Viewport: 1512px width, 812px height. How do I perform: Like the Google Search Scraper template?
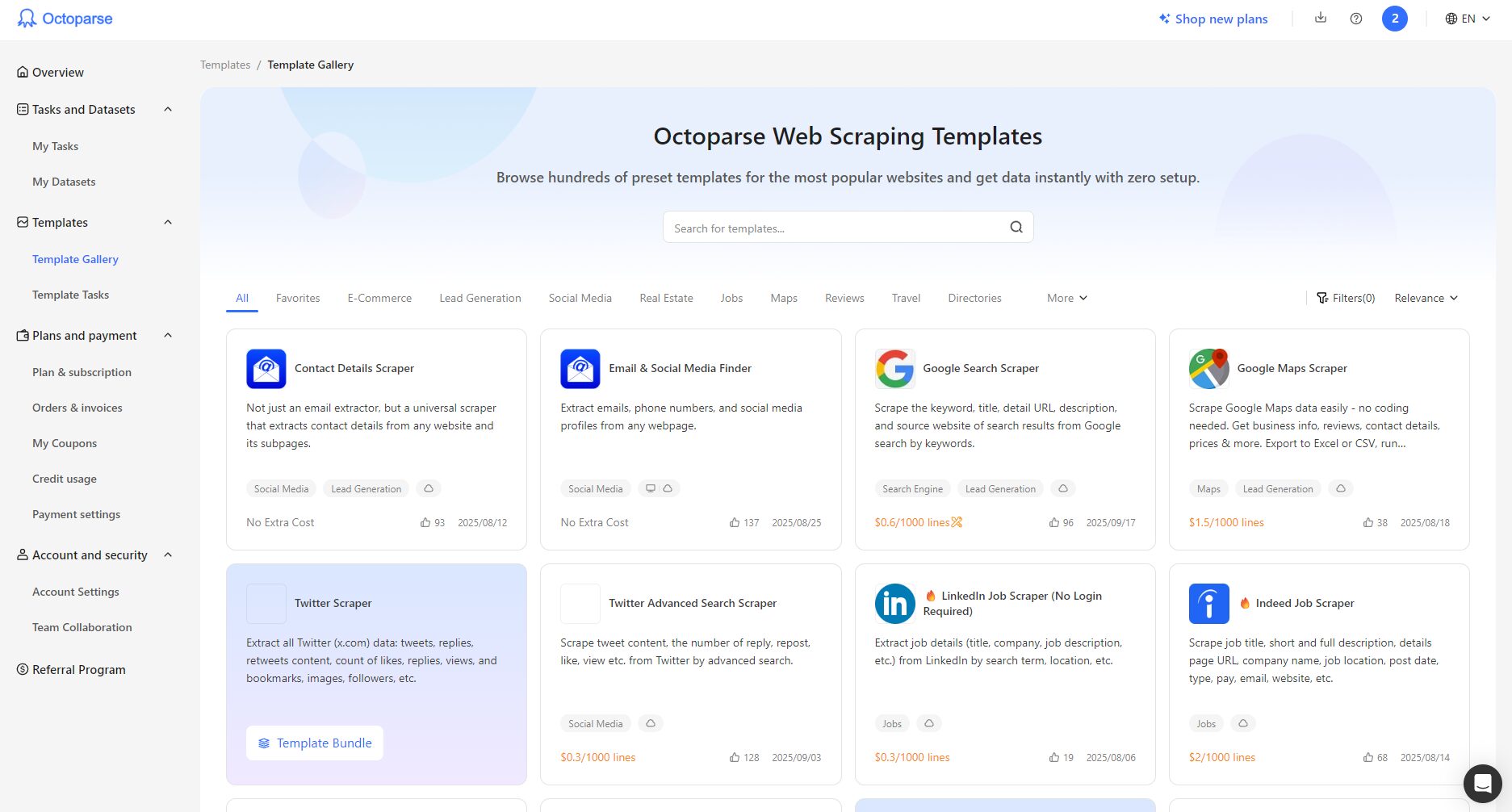(x=1054, y=522)
